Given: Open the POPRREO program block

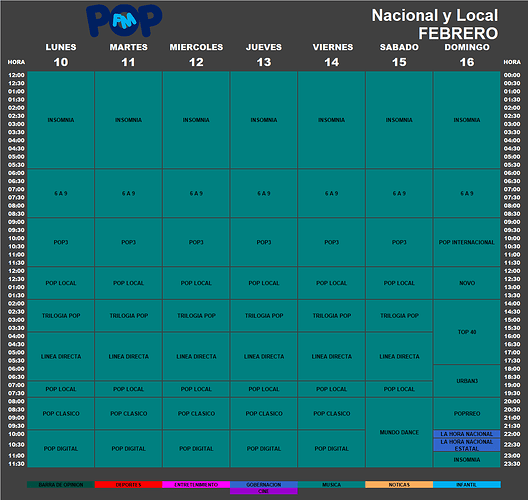Looking at the screenshot, I should (x=467, y=413).
